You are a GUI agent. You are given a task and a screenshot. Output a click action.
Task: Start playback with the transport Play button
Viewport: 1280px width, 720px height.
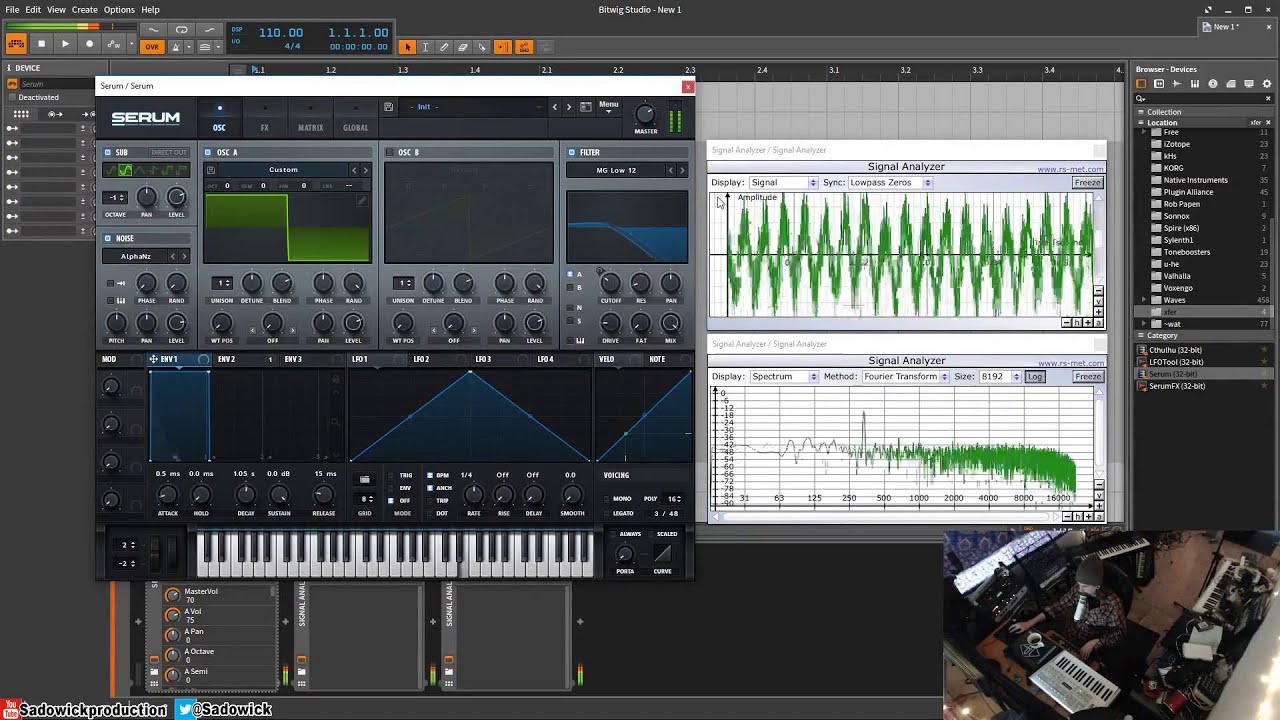tap(65, 44)
